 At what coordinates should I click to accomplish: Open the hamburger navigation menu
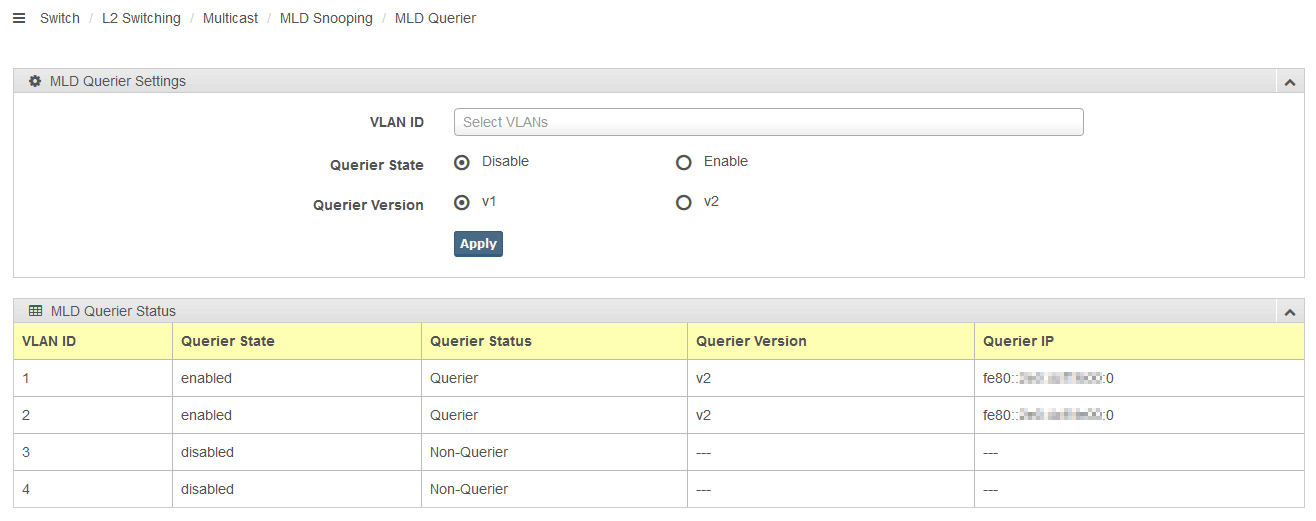coord(19,19)
